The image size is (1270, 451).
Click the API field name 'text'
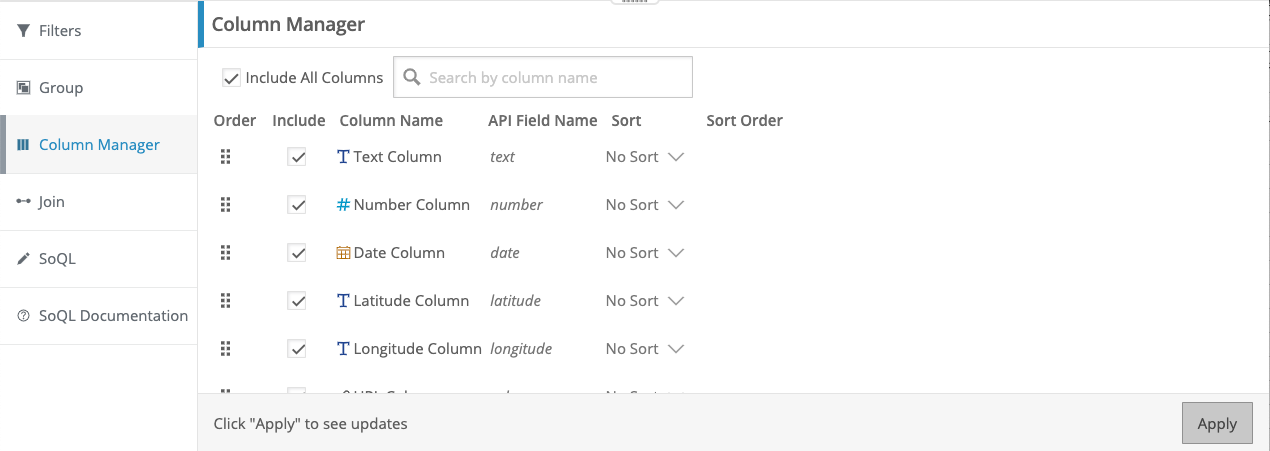click(502, 157)
